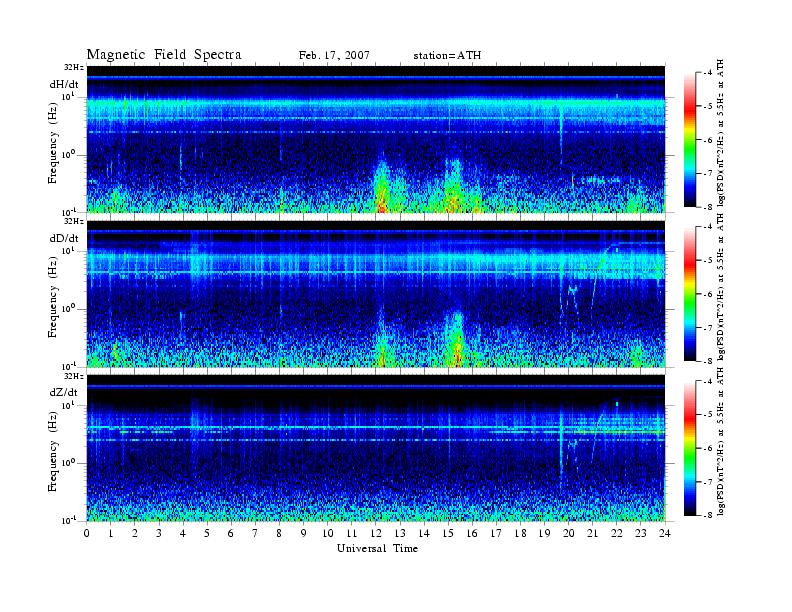Click the "dH/dt" panel label
This screenshot has width=792, height=612.
[x=64, y=84]
